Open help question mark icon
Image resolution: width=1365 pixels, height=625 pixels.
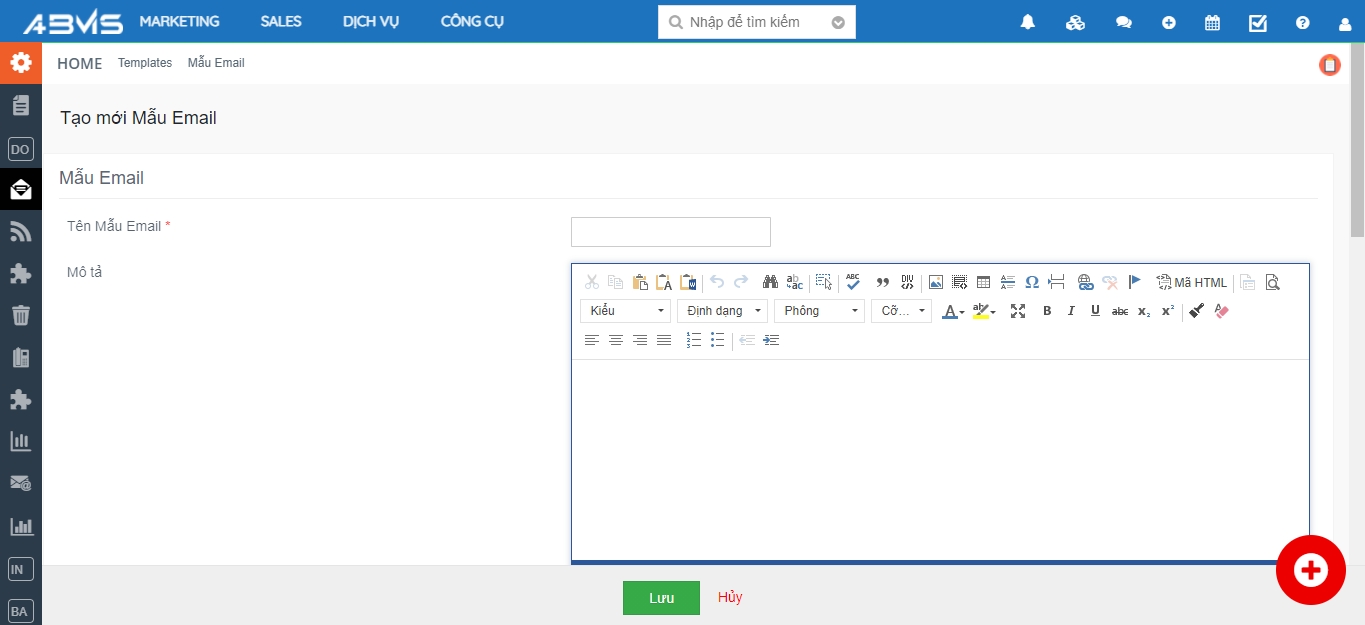pos(1302,22)
